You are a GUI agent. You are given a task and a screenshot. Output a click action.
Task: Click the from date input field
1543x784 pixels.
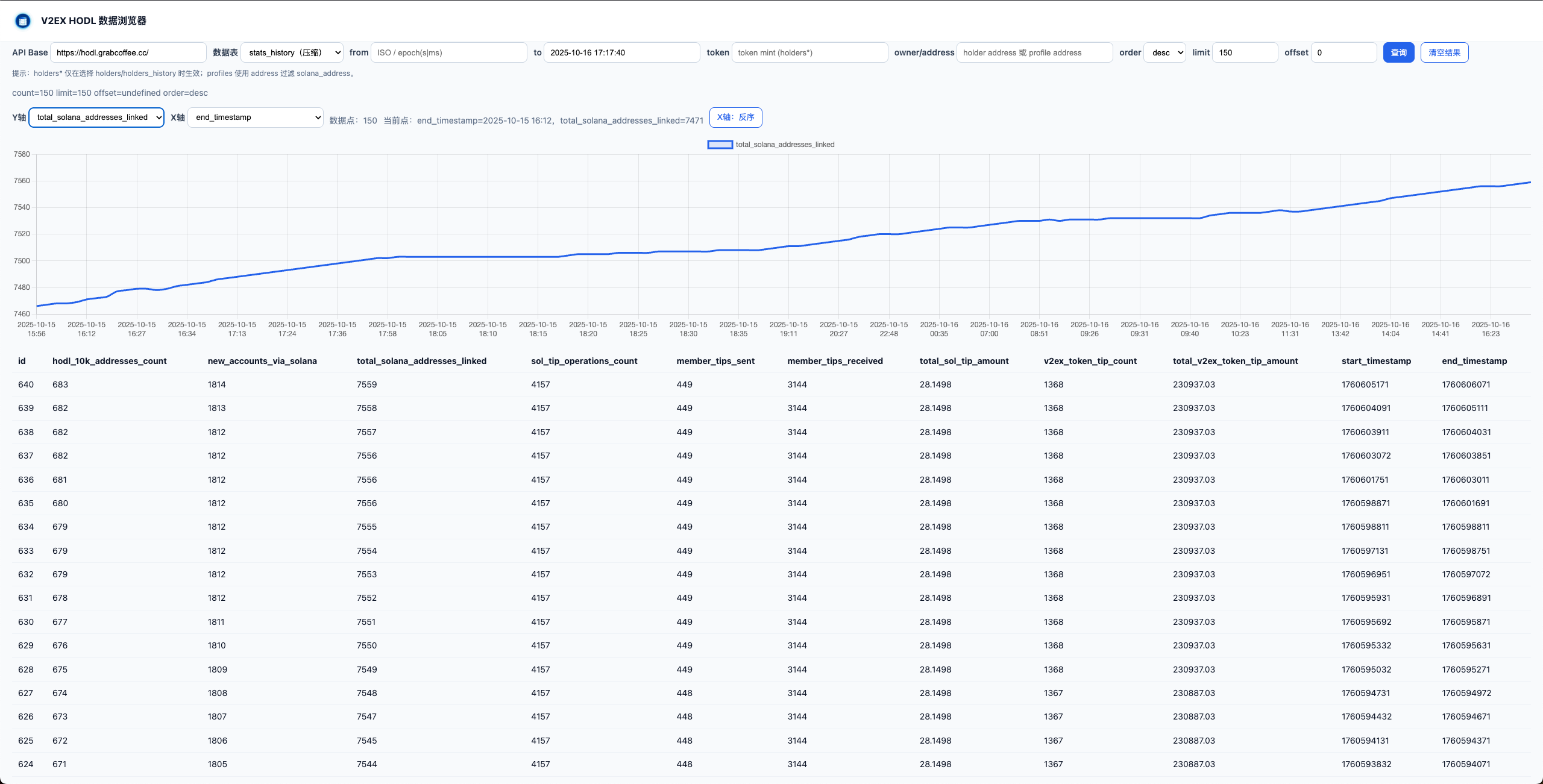(448, 52)
